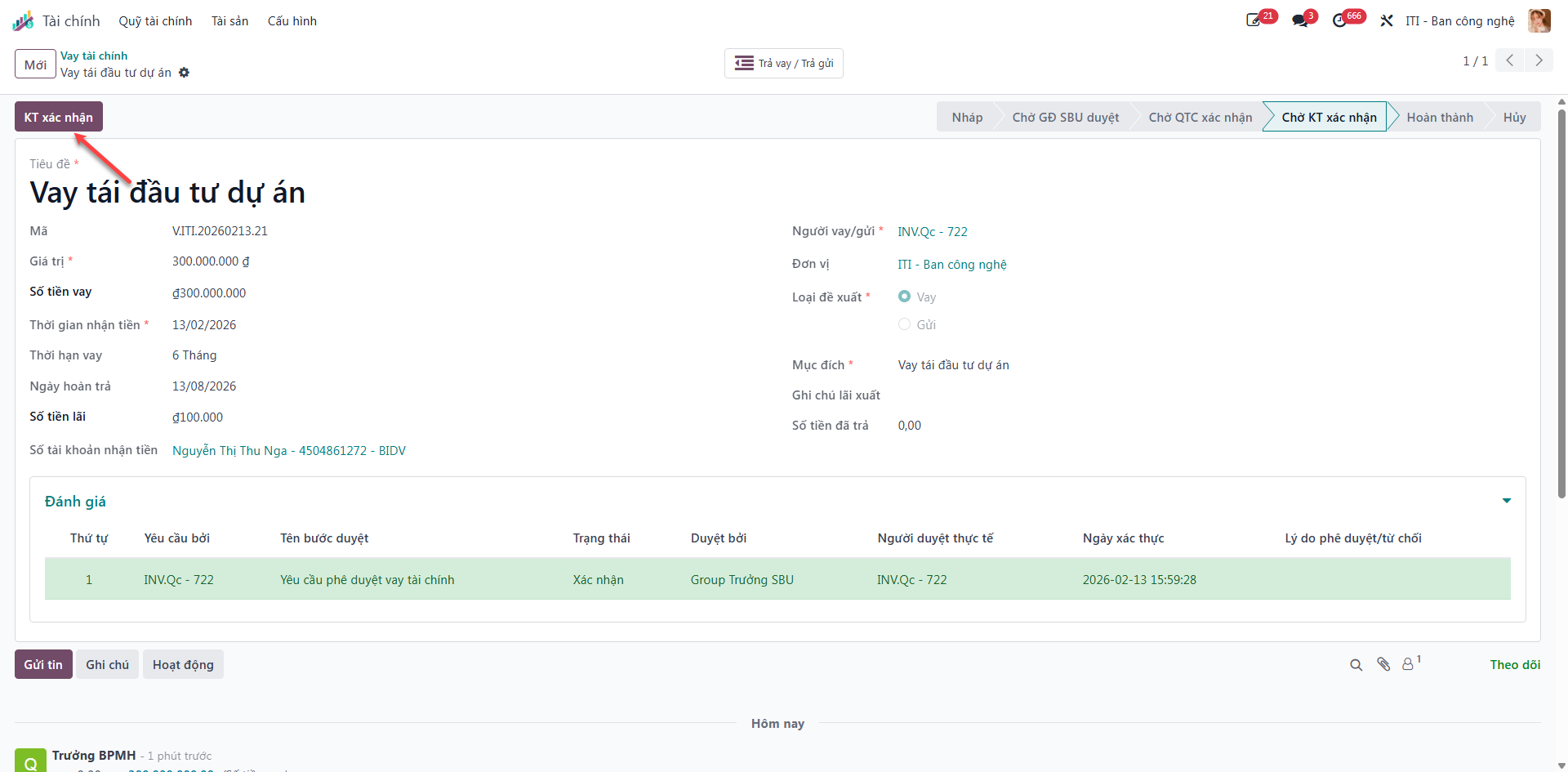Open the activities icon with 21 badge
The height and width of the screenshot is (772, 1568).
tap(1254, 20)
